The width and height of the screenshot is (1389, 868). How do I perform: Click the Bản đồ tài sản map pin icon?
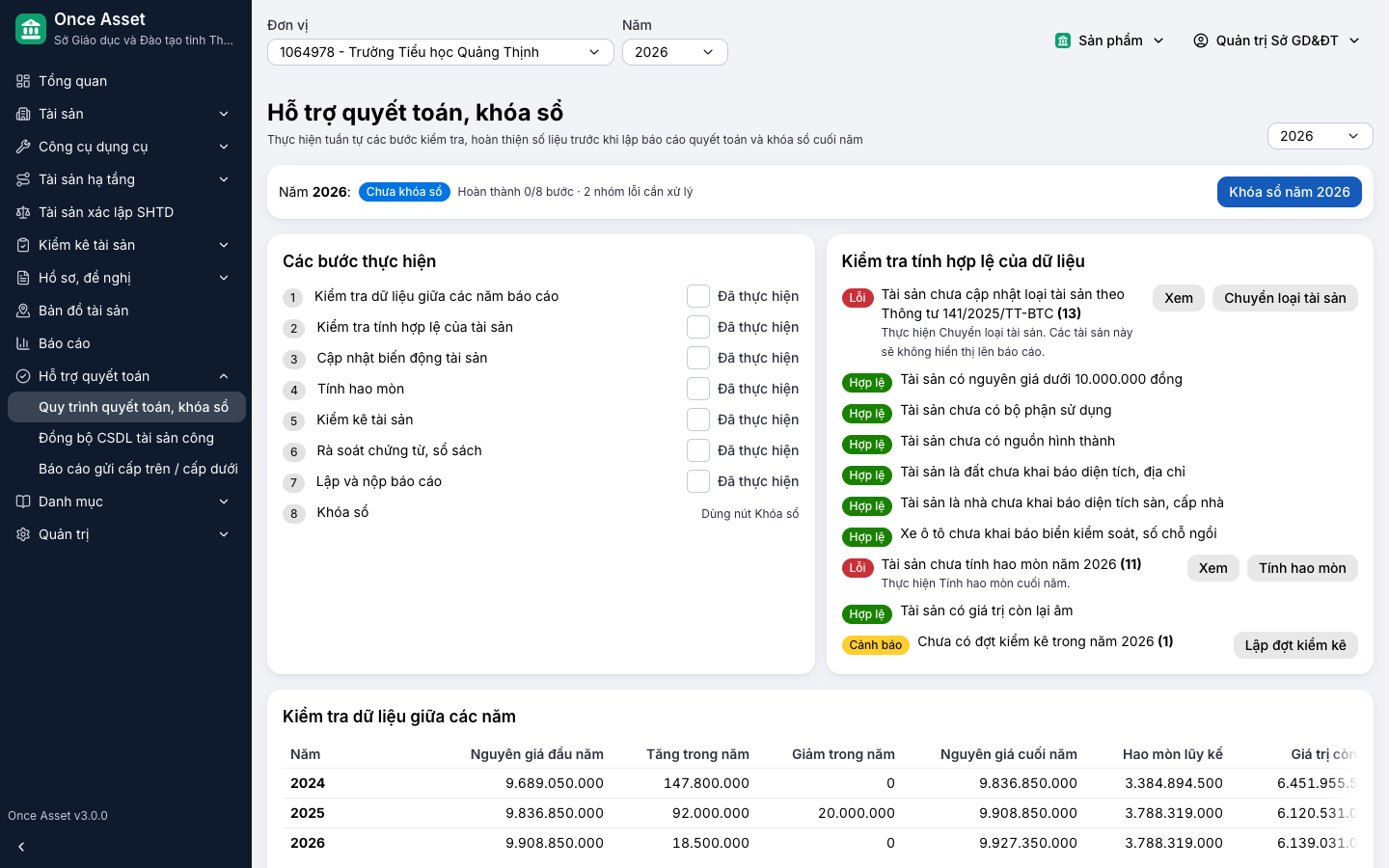coord(23,311)
